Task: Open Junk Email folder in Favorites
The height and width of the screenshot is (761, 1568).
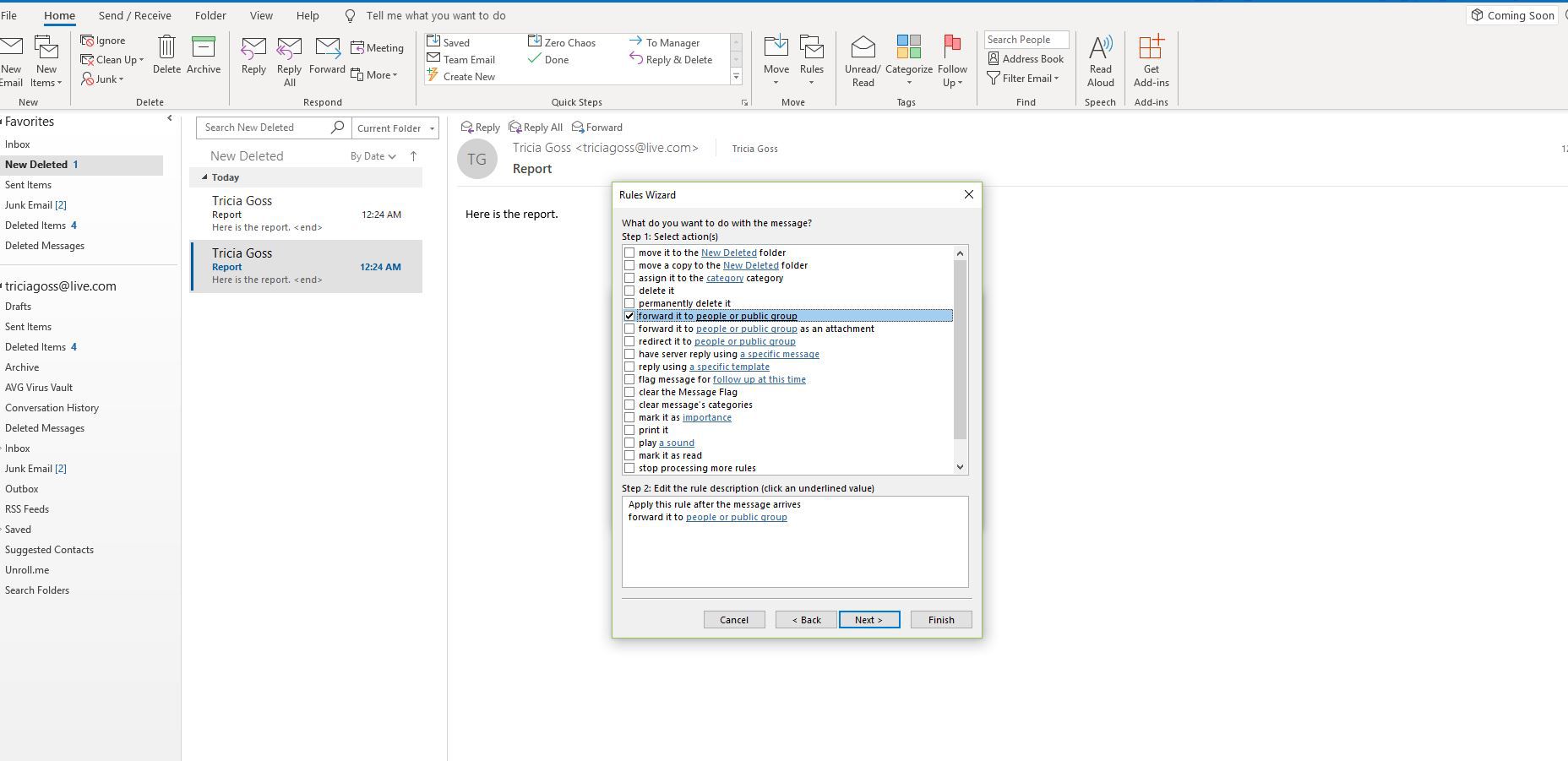Action: click(35, 204)
